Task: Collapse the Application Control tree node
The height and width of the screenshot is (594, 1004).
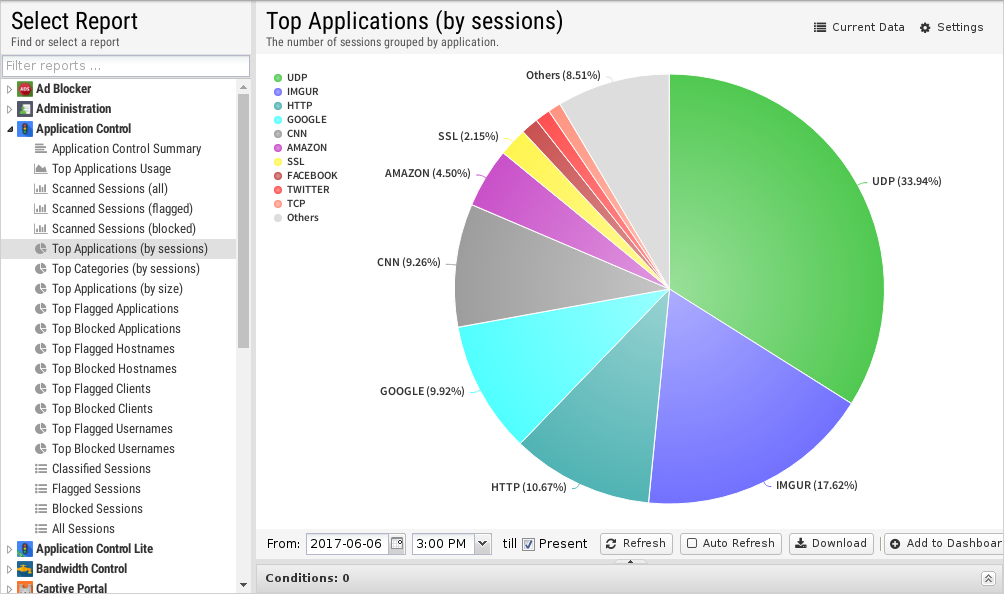Action: pyautogui.click(x=9, y=129)
